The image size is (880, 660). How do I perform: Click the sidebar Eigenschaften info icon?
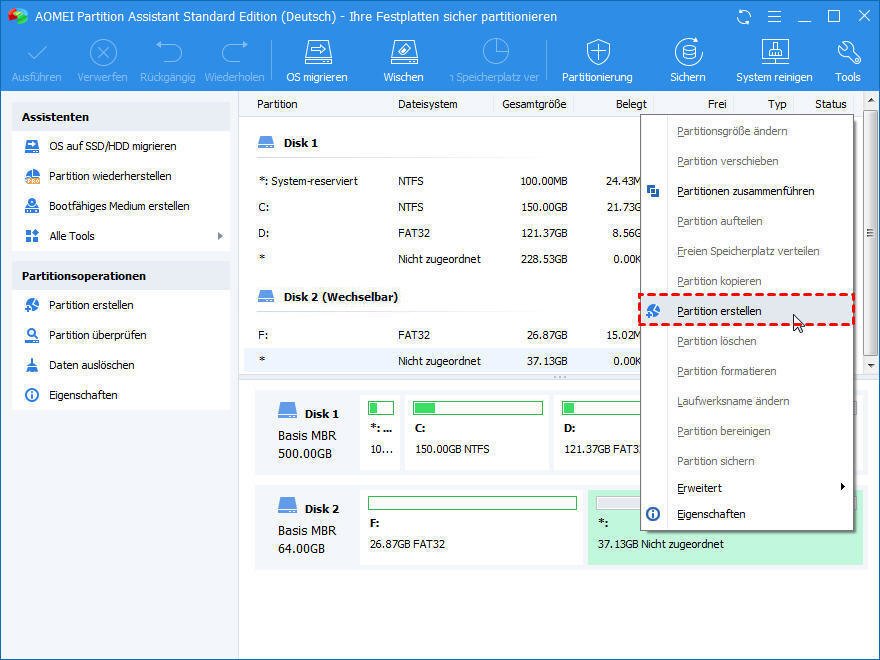click(x=32, y=395)
